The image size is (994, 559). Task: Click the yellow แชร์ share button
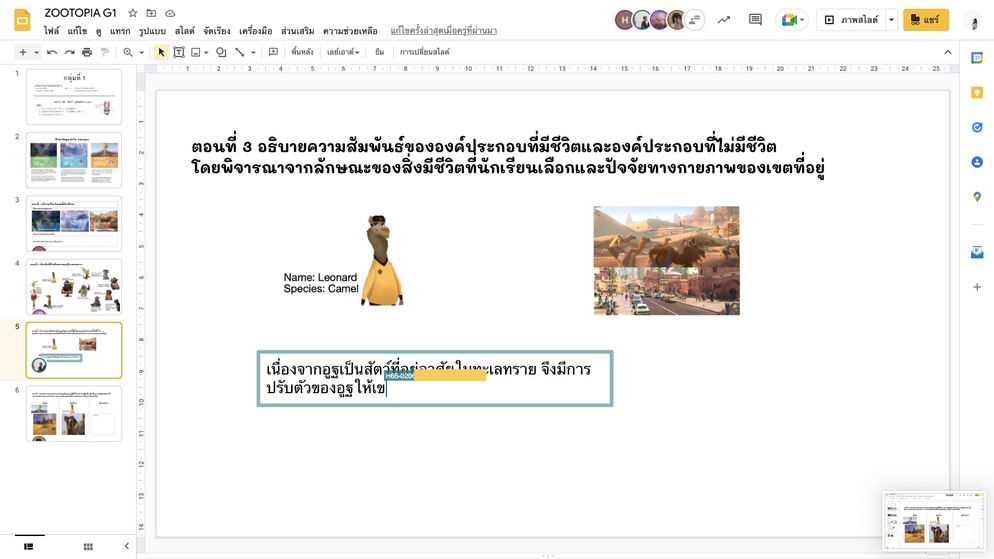(x=926, y=20)
